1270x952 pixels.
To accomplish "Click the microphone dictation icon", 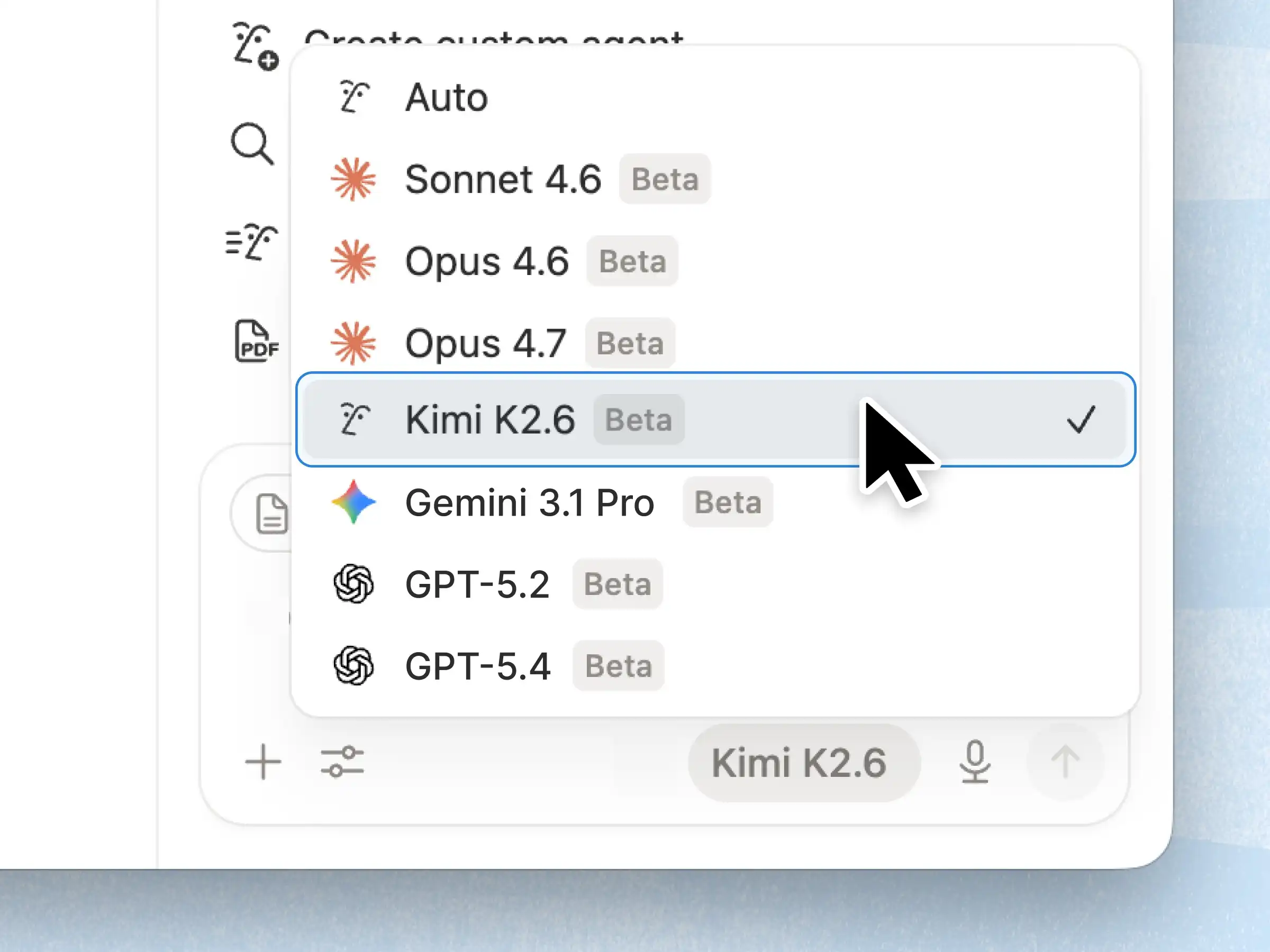I will pos(976,762).
